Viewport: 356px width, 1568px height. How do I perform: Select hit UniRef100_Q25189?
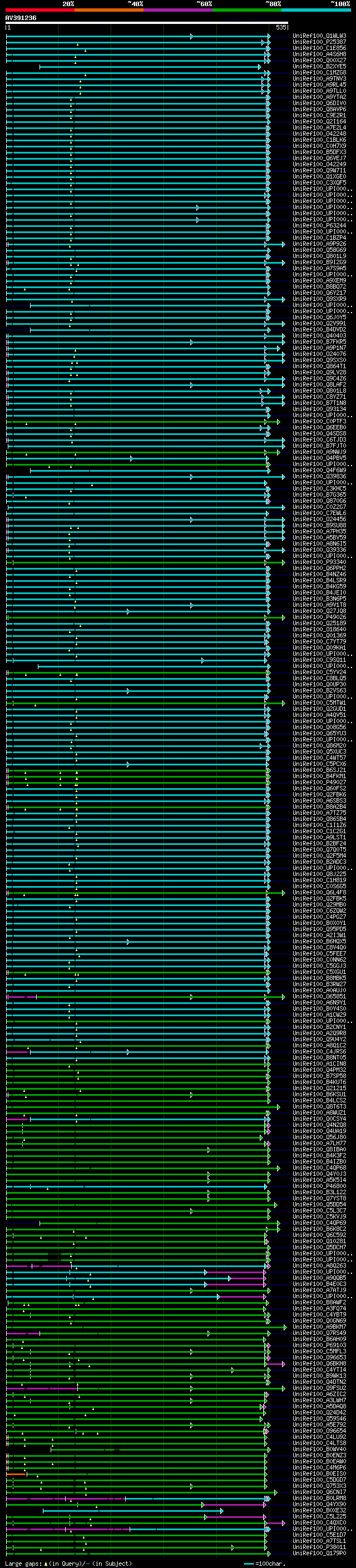(x=319, y=624)
